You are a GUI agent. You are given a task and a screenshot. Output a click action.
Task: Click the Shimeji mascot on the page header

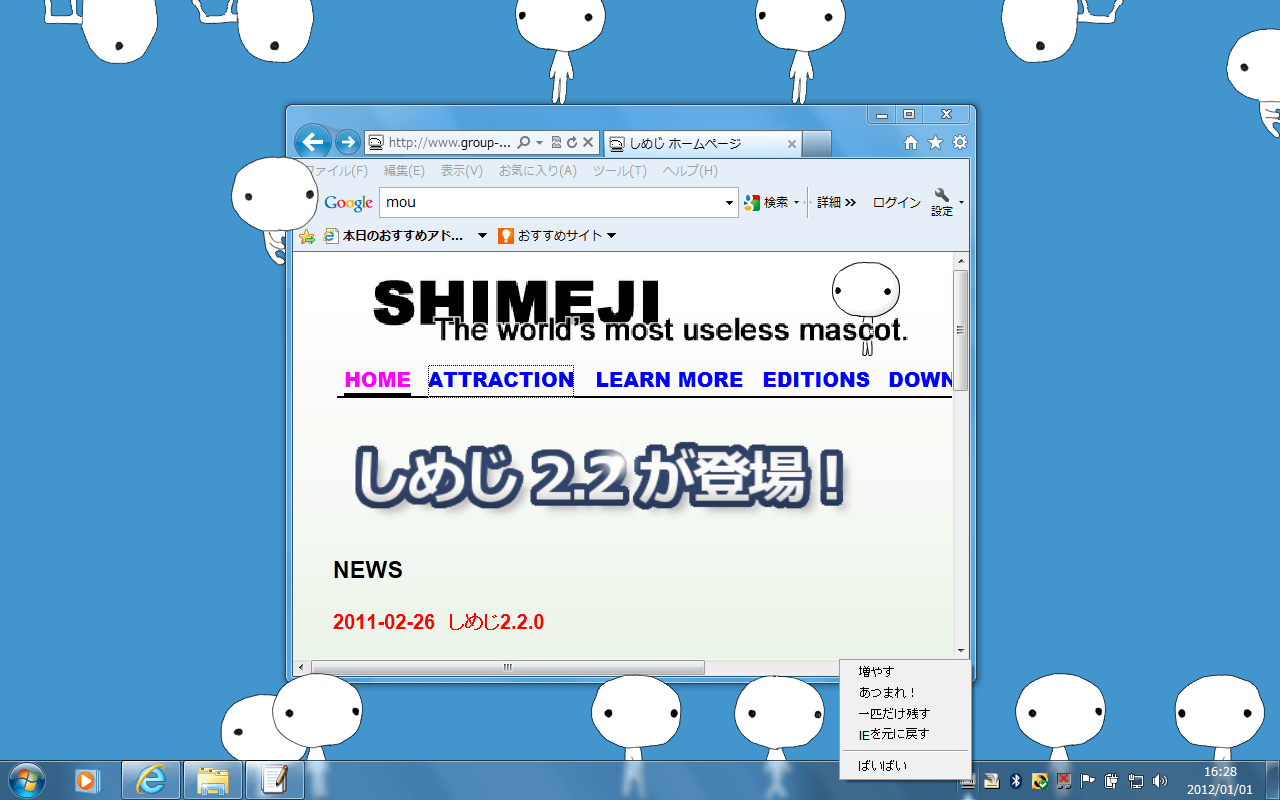pyautogui.click(x=866, y=308)
